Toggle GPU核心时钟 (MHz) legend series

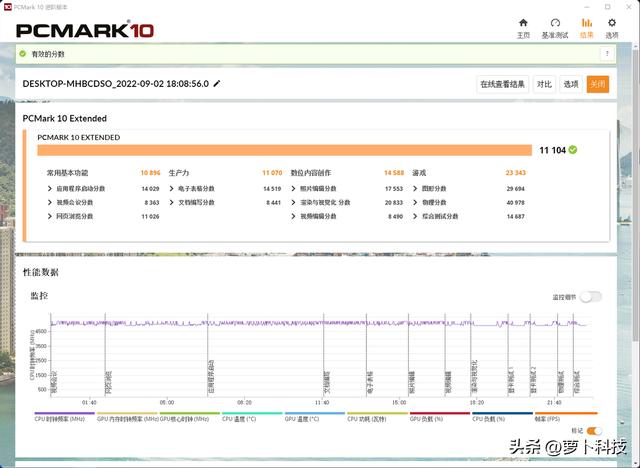[189, 417]
